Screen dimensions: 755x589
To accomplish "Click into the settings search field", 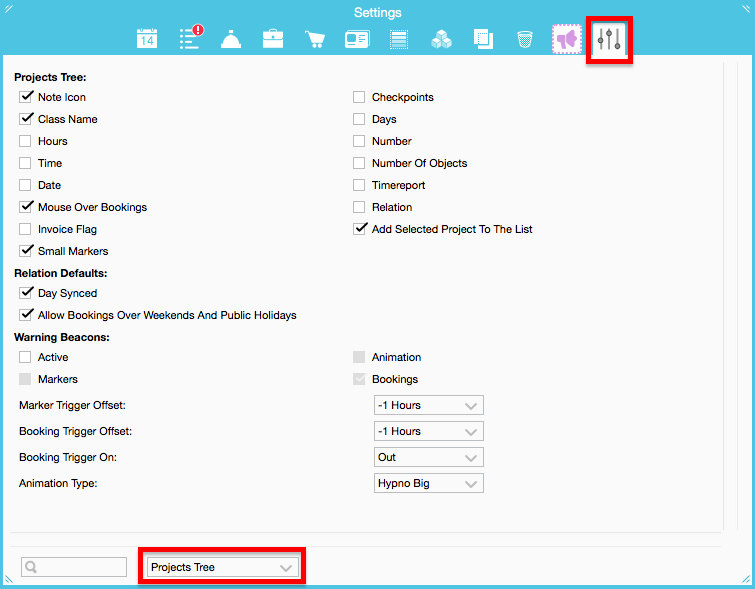I will (x=74, y=567).
